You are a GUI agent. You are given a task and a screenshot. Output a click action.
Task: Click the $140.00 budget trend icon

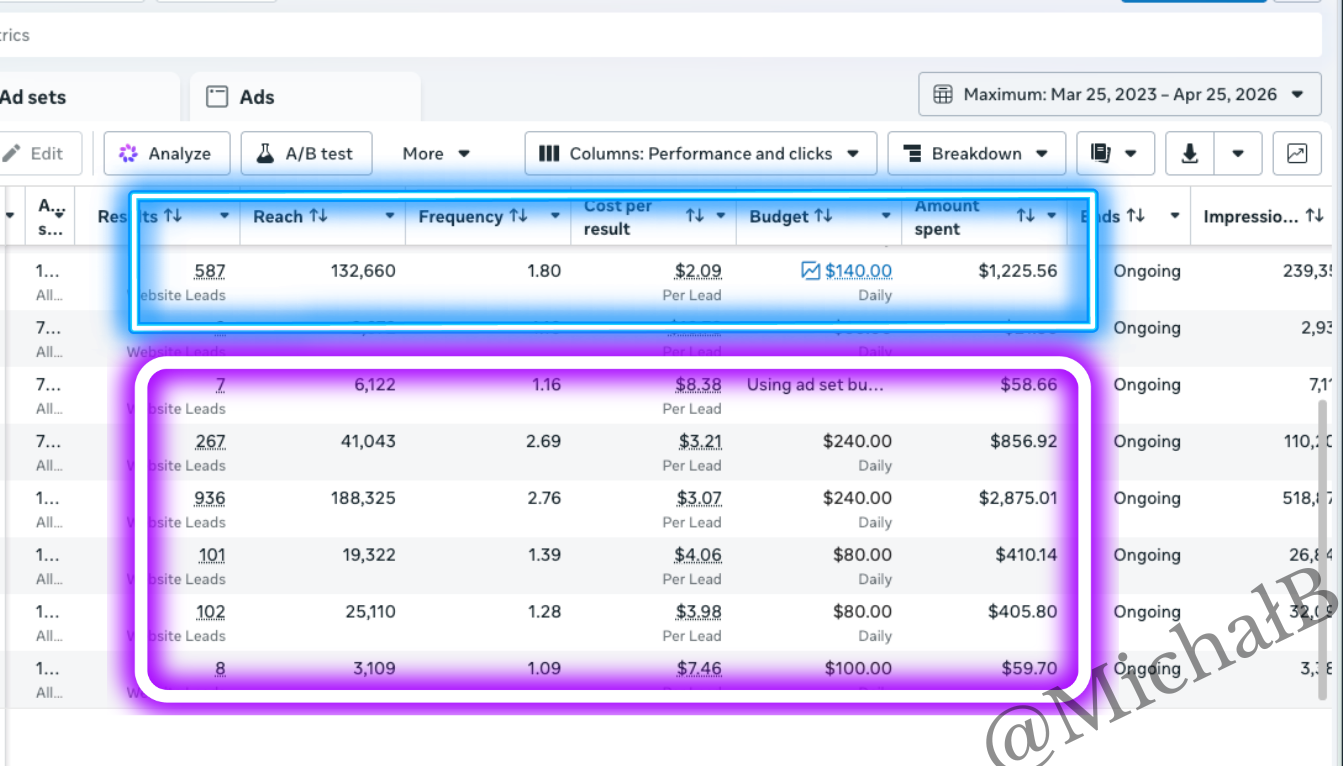point(811,271)
